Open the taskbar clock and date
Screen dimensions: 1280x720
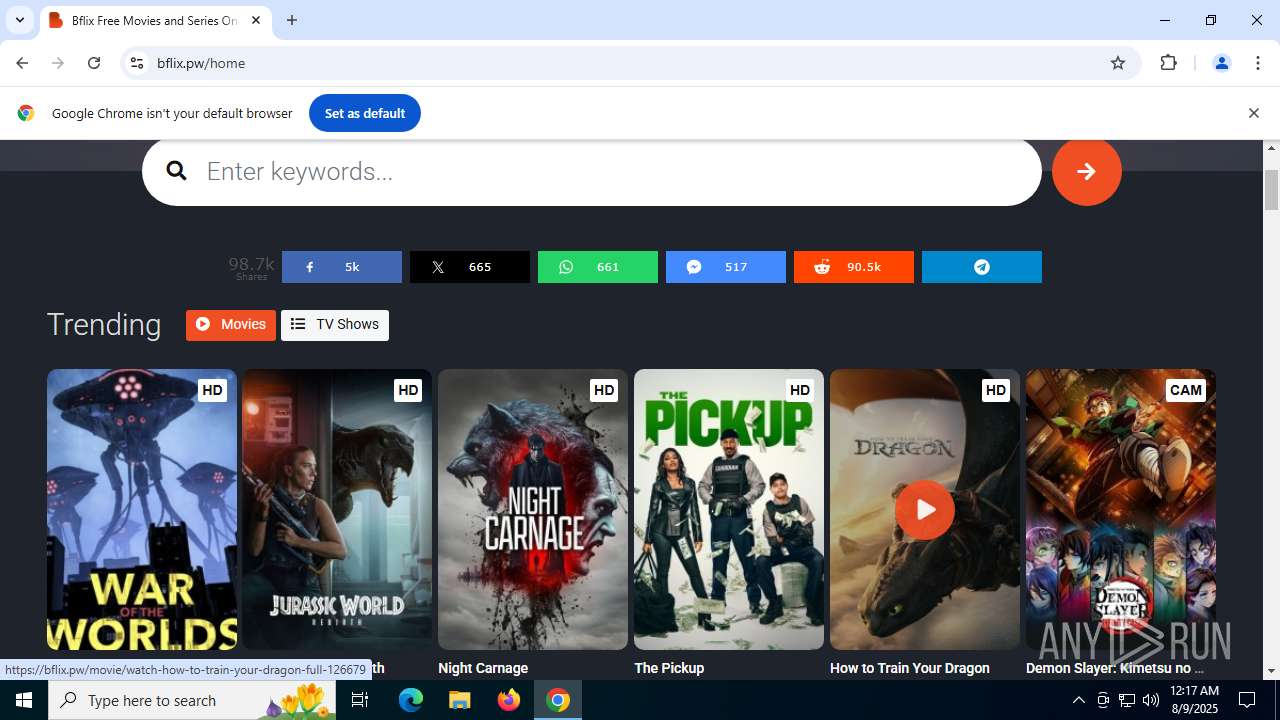1194,700
